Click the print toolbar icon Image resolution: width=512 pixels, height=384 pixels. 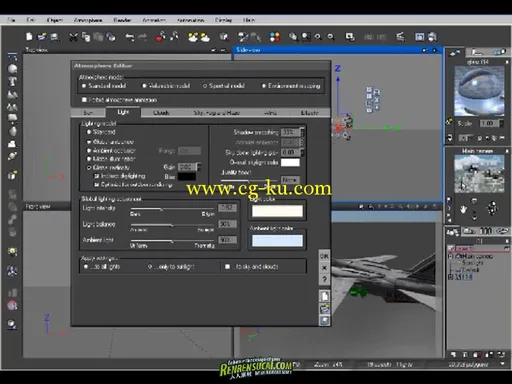point(432,37)
